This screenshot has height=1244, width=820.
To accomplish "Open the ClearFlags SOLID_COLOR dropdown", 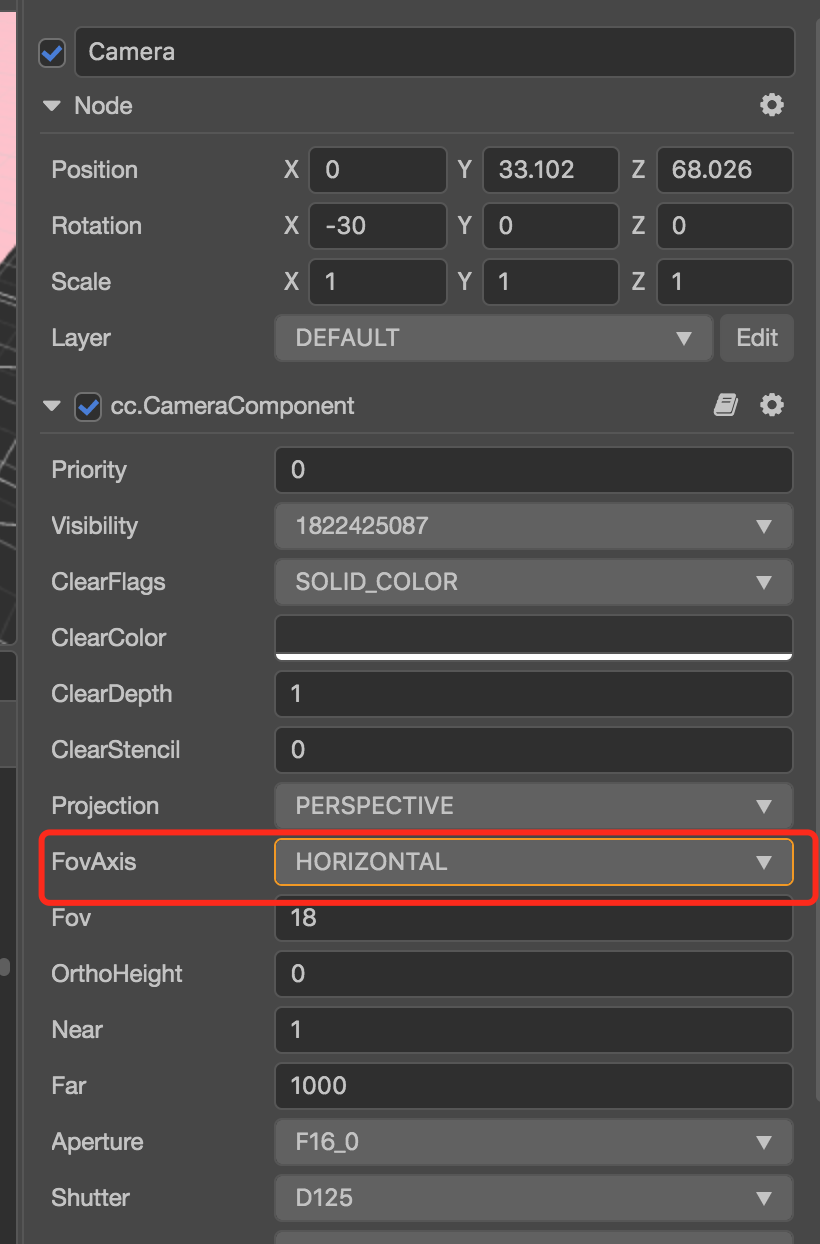I will click(533, 582).
